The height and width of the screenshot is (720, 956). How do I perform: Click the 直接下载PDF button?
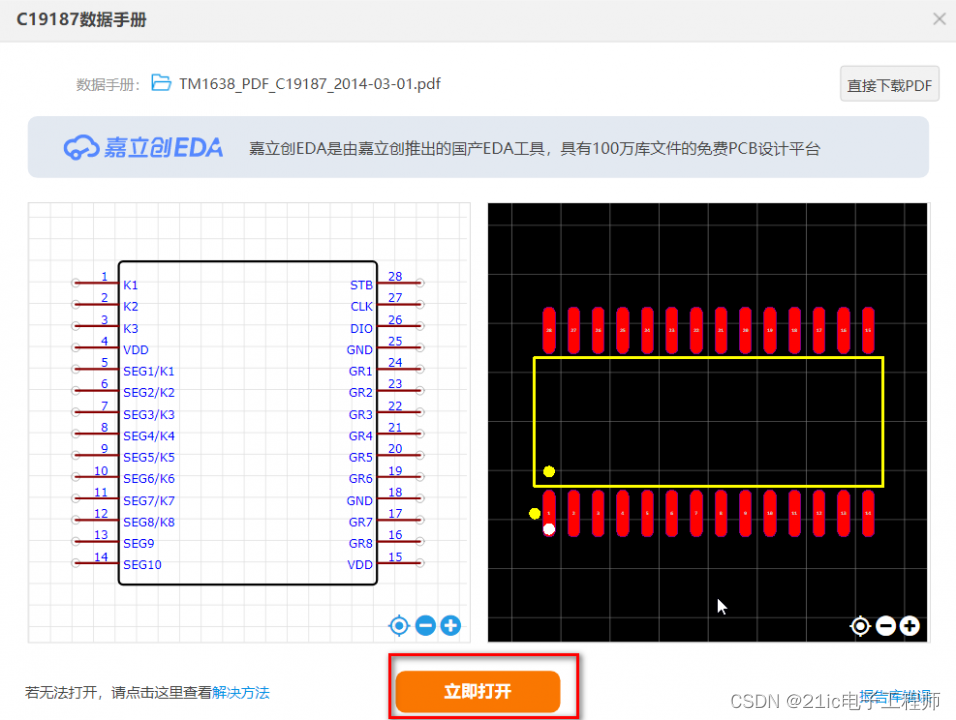(889, 84)
